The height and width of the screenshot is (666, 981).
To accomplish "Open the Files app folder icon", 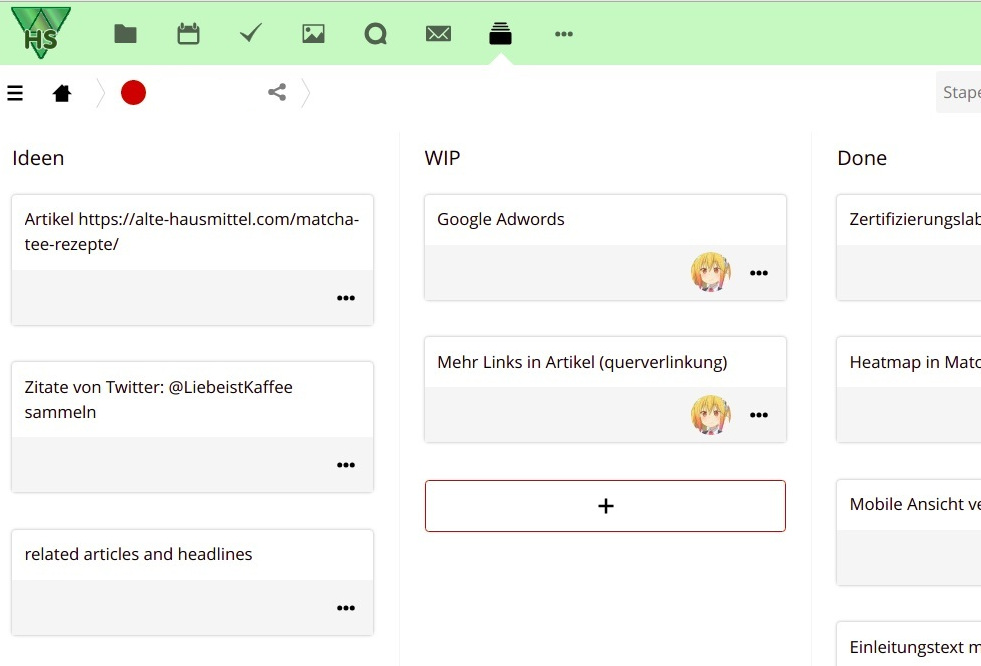I will click(x=125, y=34).
